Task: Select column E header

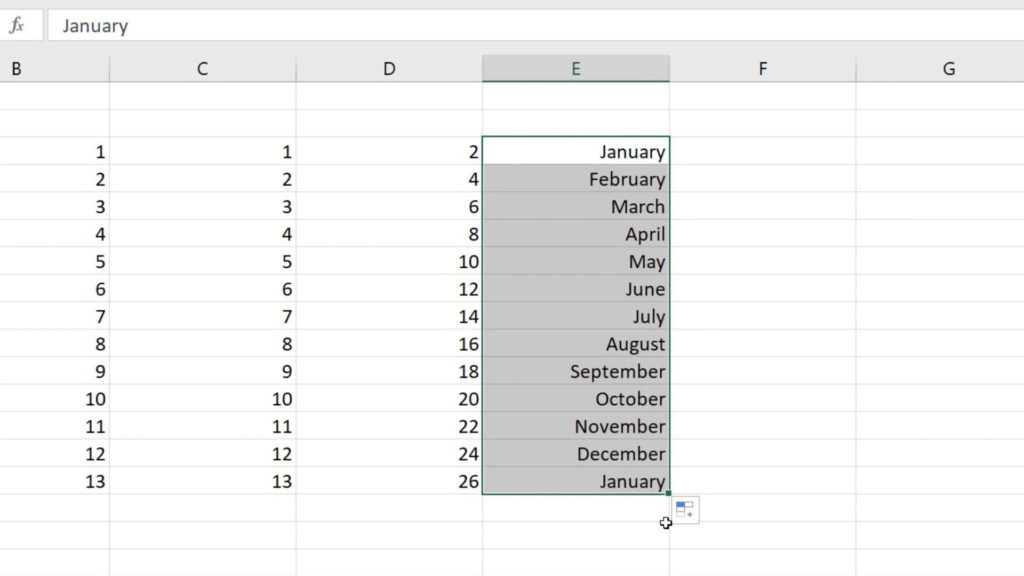Action: coord(576,69)
